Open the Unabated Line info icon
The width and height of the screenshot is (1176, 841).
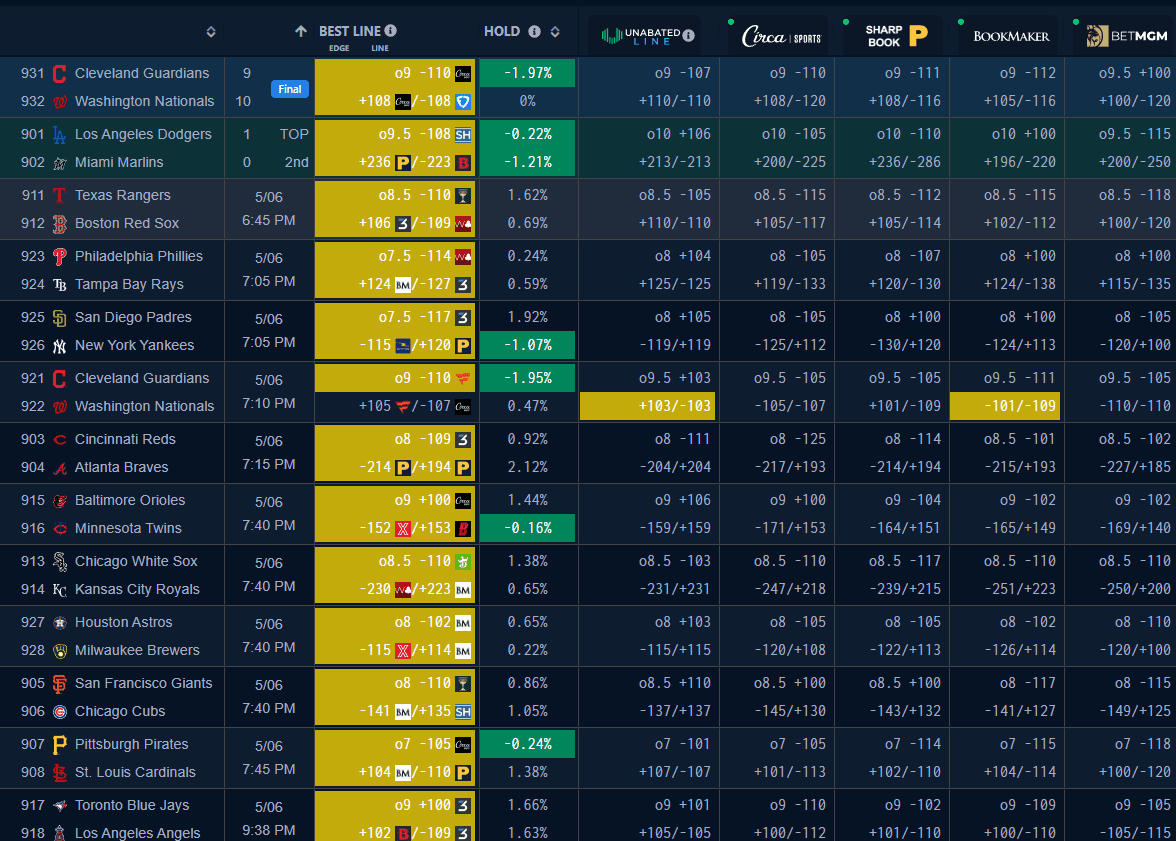pos(688,35)
